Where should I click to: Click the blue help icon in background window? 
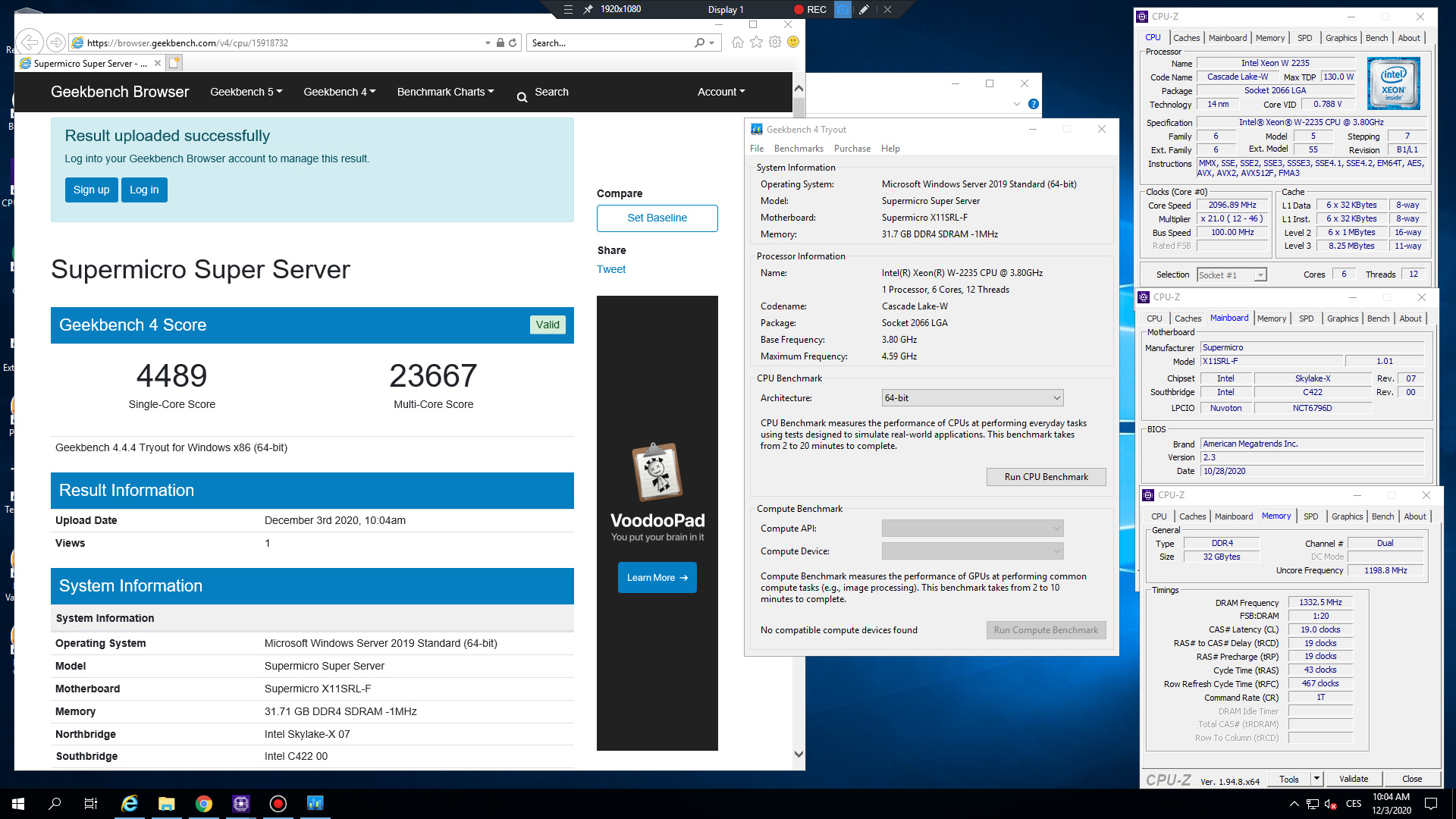pyautogui.click(x=1033, y=104)
